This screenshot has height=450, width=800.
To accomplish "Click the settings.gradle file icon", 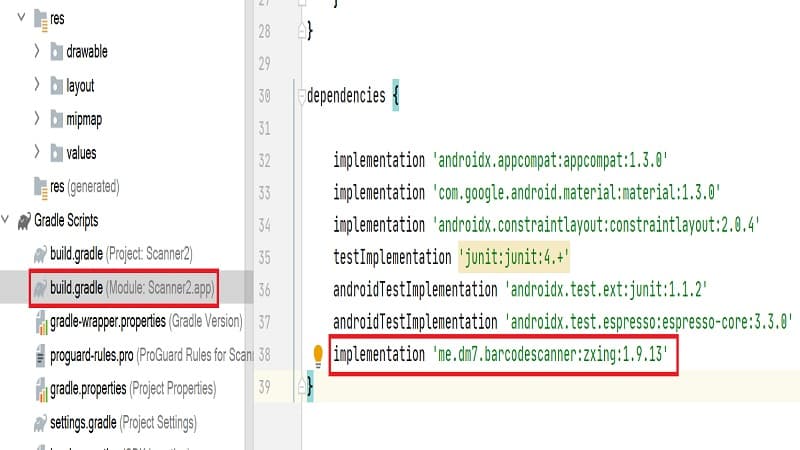I will [x=40, y=422].
